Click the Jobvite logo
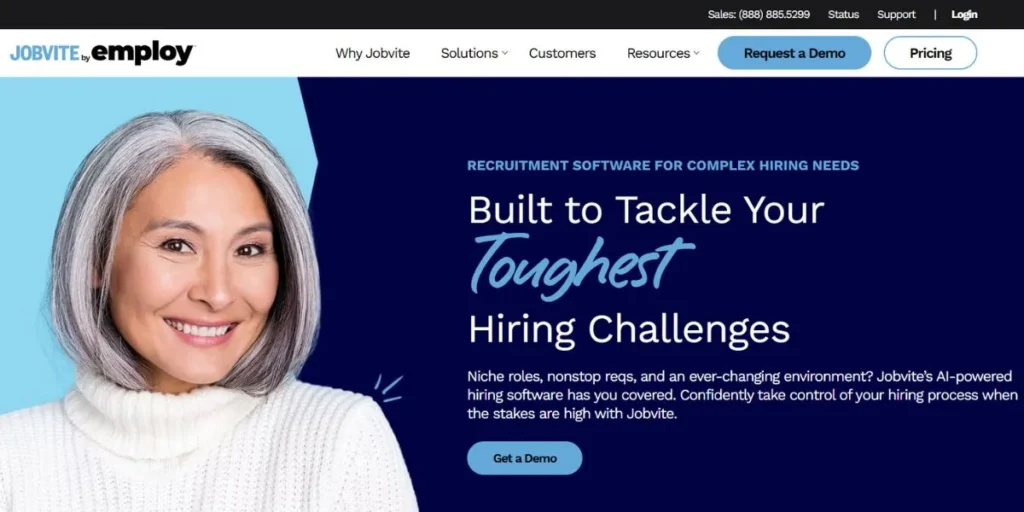This screenshot has width=1024, height=512. click(45, 54)
